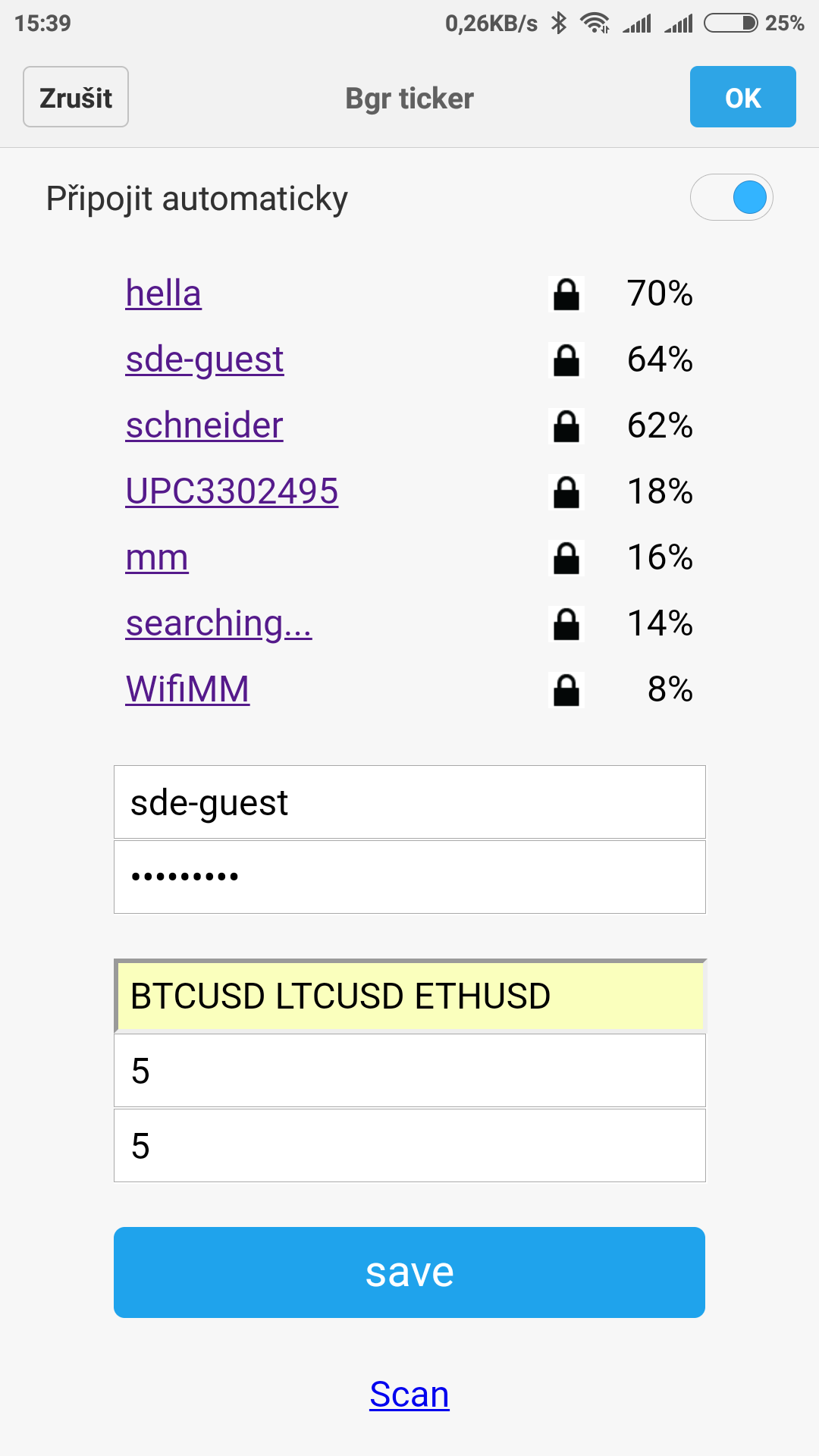The image size is (819, 1456).
Task: Select the hella network link
Action: (x=163, y=293)
